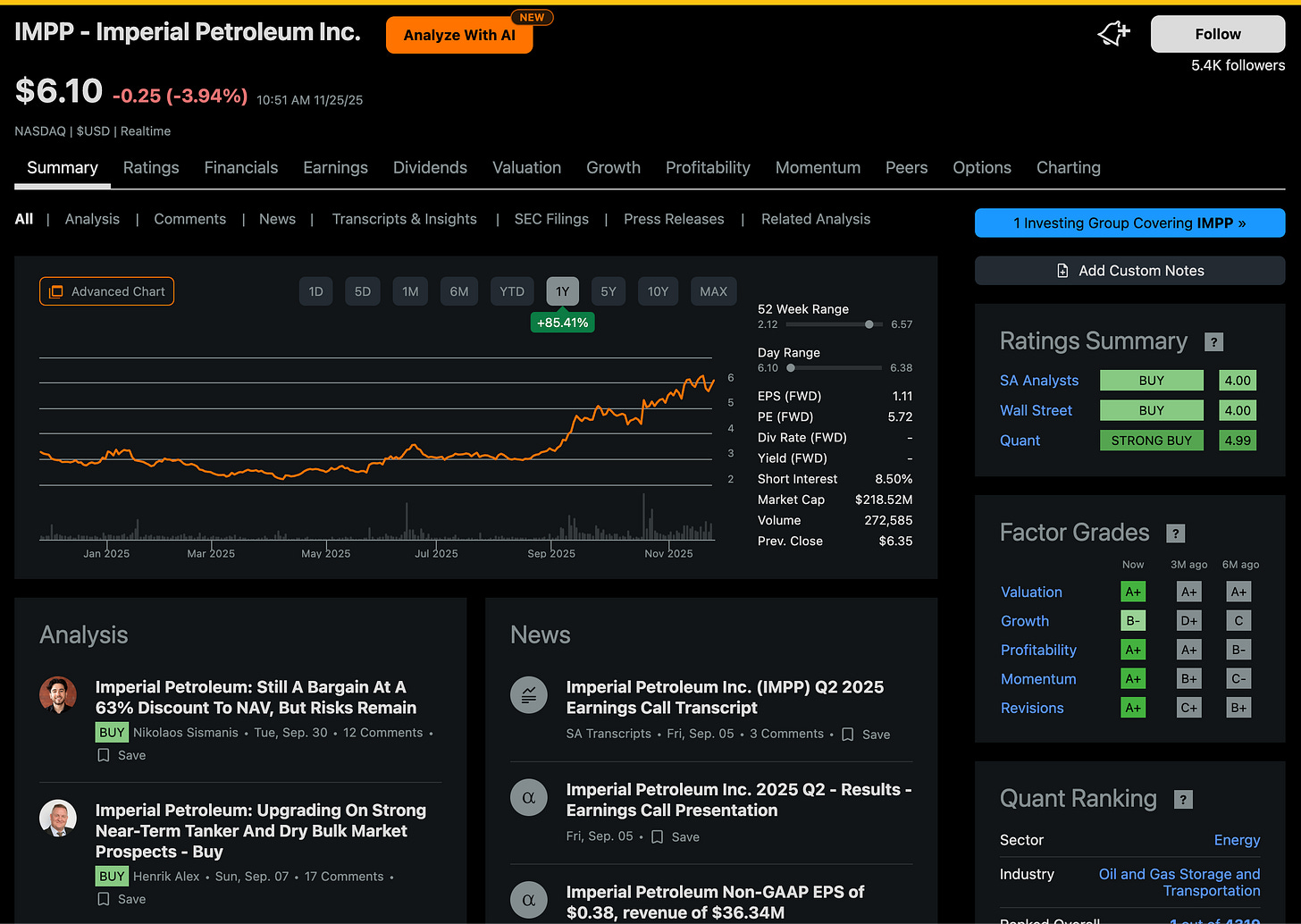This screenshot has height=924, width=1301.
Task: Open the Ratings tab
Action: [151, 168]
